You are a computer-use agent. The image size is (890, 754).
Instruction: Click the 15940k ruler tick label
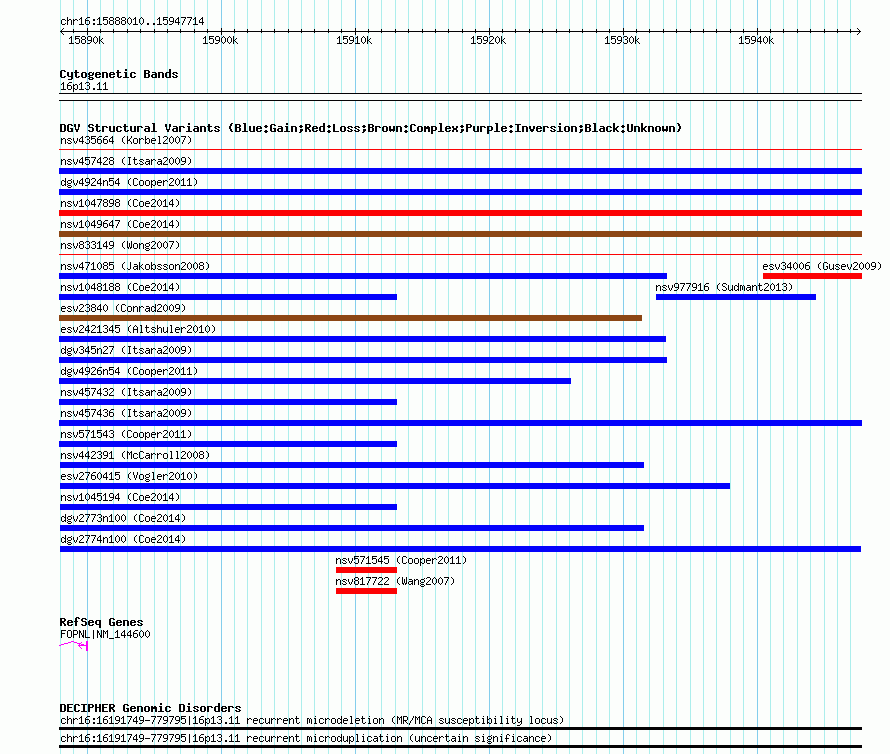756,40
